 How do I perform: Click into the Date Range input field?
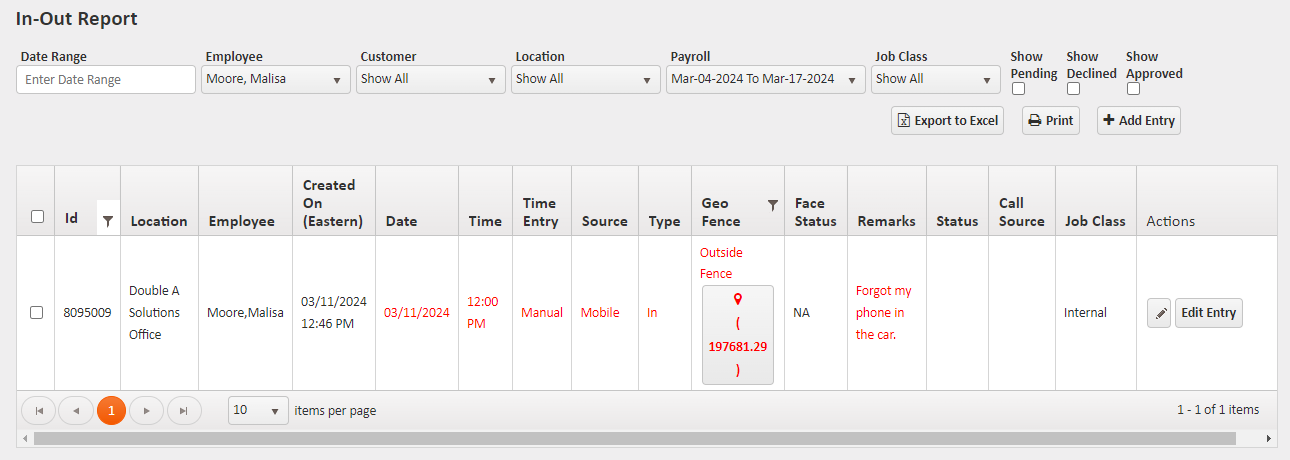[x=106, y=79]
